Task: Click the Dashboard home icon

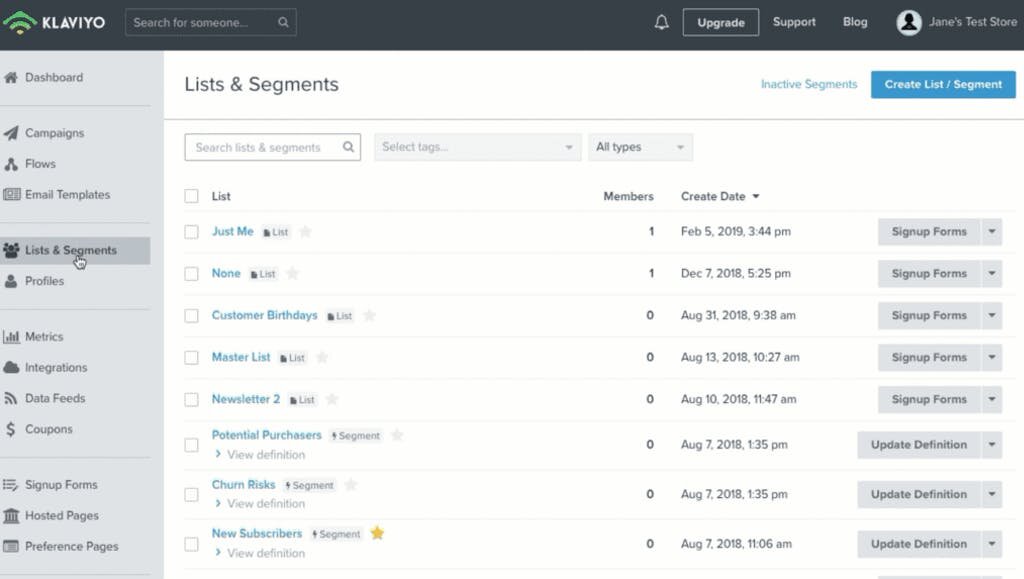Action: click(11, 77)
